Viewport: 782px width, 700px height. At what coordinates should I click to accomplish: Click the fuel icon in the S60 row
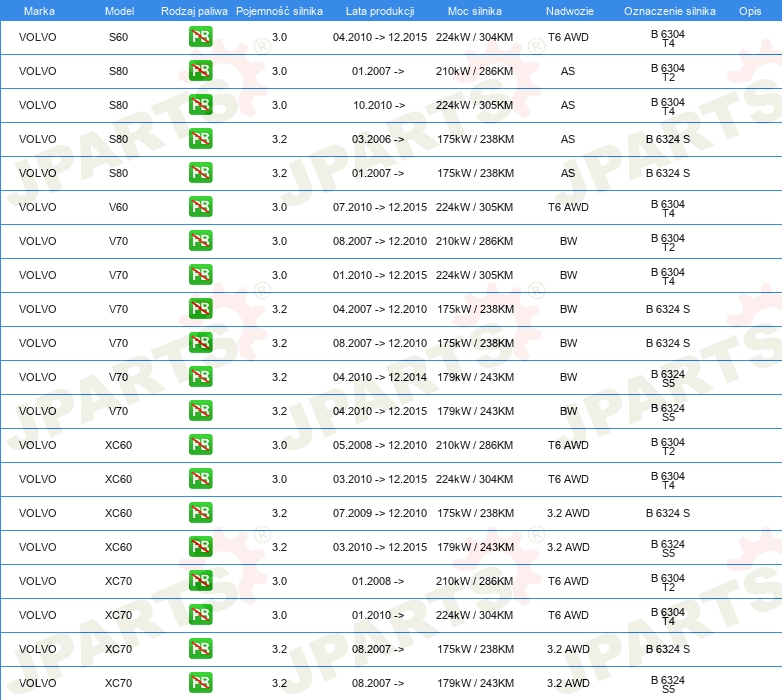[200, 37]
